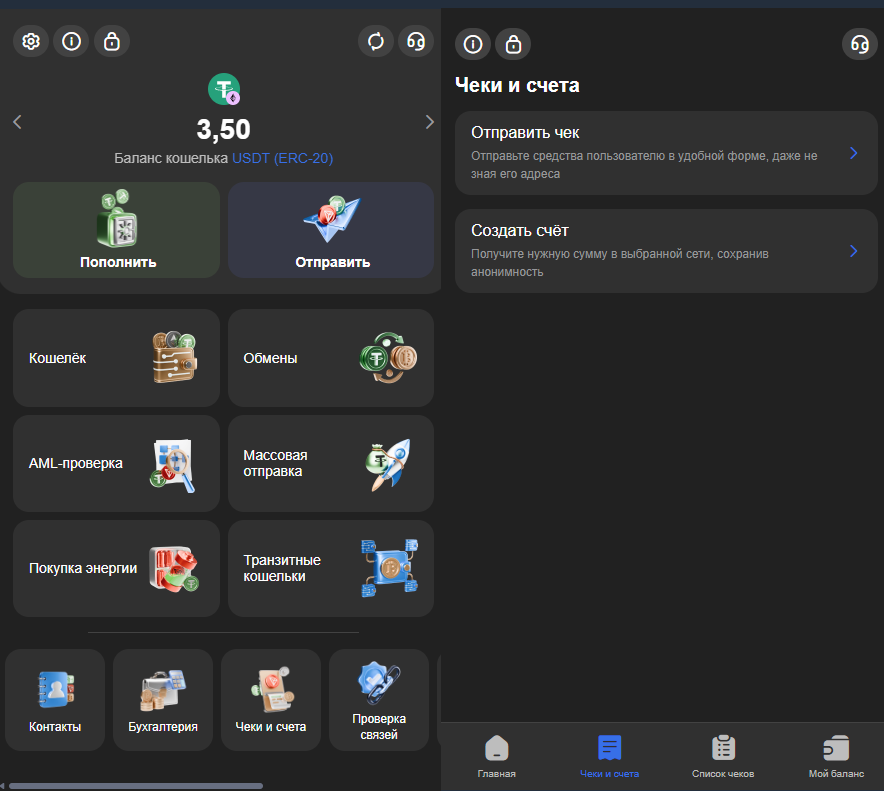This screenshot has width=884, height=791.
Task: Open settings via the gear icon
Action: tap(31, 42)
